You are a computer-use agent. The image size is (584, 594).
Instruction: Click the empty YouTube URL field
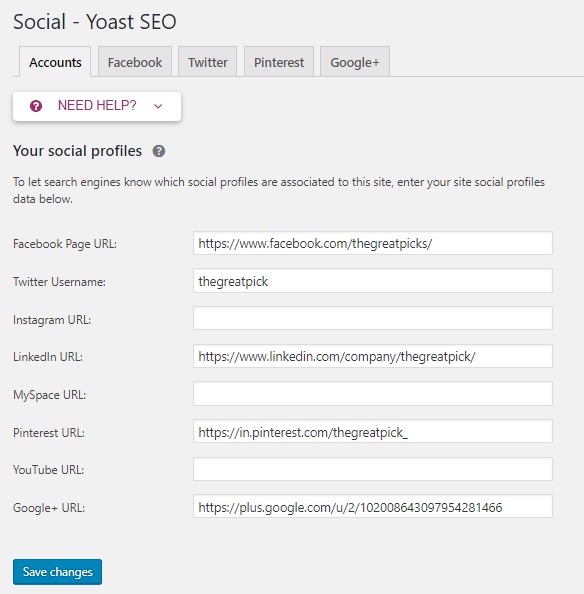click(x=373, y=469)
